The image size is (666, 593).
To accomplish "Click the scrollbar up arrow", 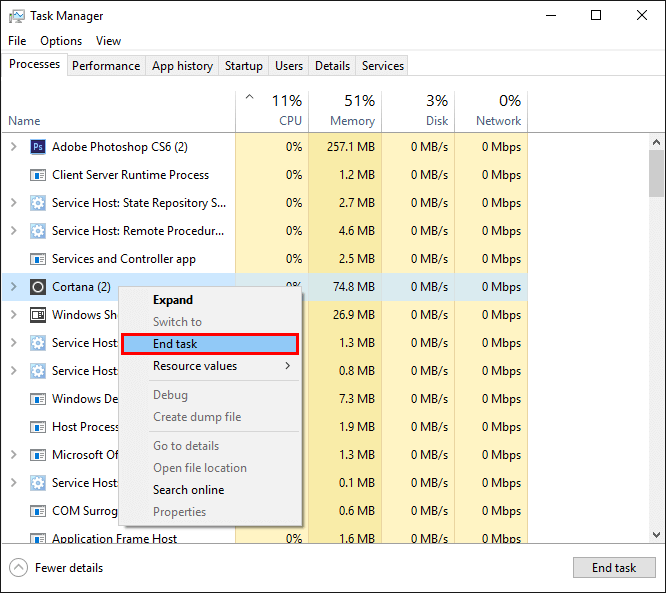I will (657, 142).
